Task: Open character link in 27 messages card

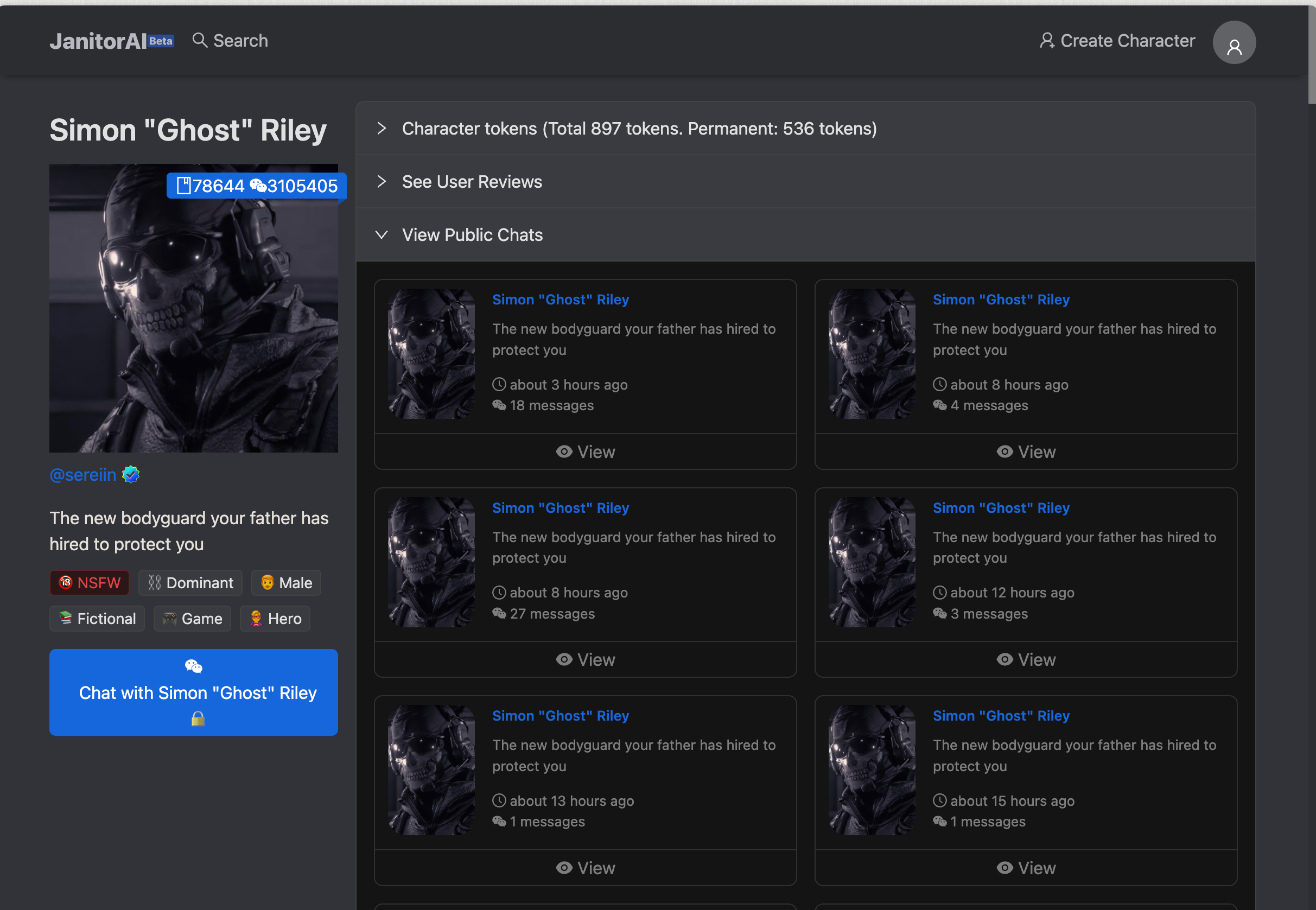Action: [x=561, y=507]
